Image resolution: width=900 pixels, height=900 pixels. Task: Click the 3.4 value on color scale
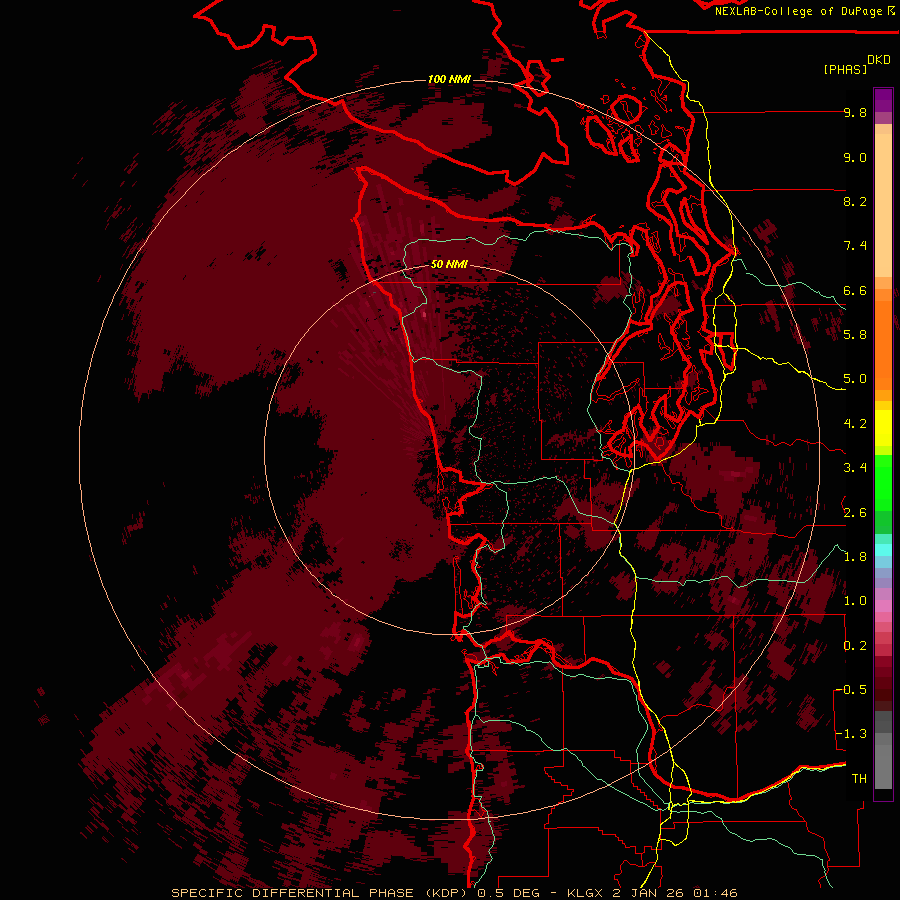pos(855,468)
